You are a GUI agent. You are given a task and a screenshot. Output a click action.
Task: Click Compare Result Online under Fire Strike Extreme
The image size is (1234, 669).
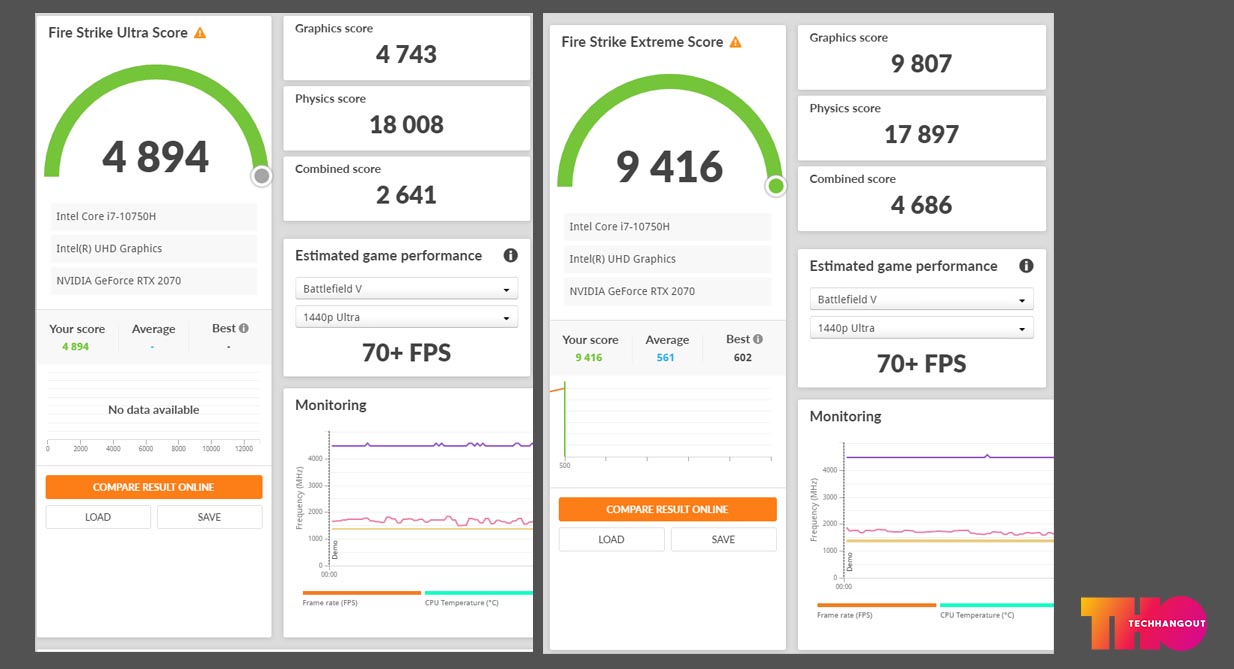pos(667,509)
